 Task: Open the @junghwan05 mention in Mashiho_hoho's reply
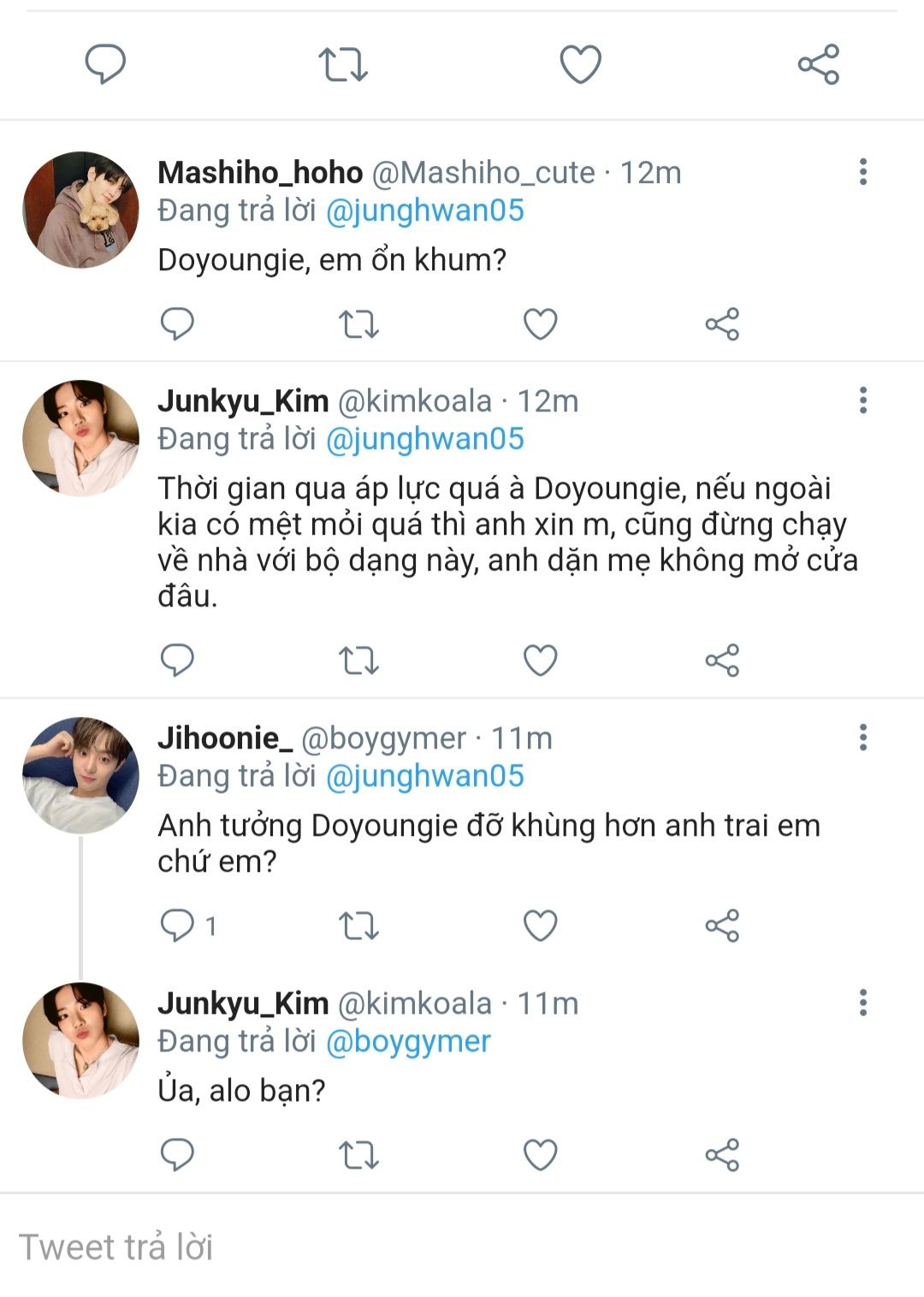(x=425, y=210)
